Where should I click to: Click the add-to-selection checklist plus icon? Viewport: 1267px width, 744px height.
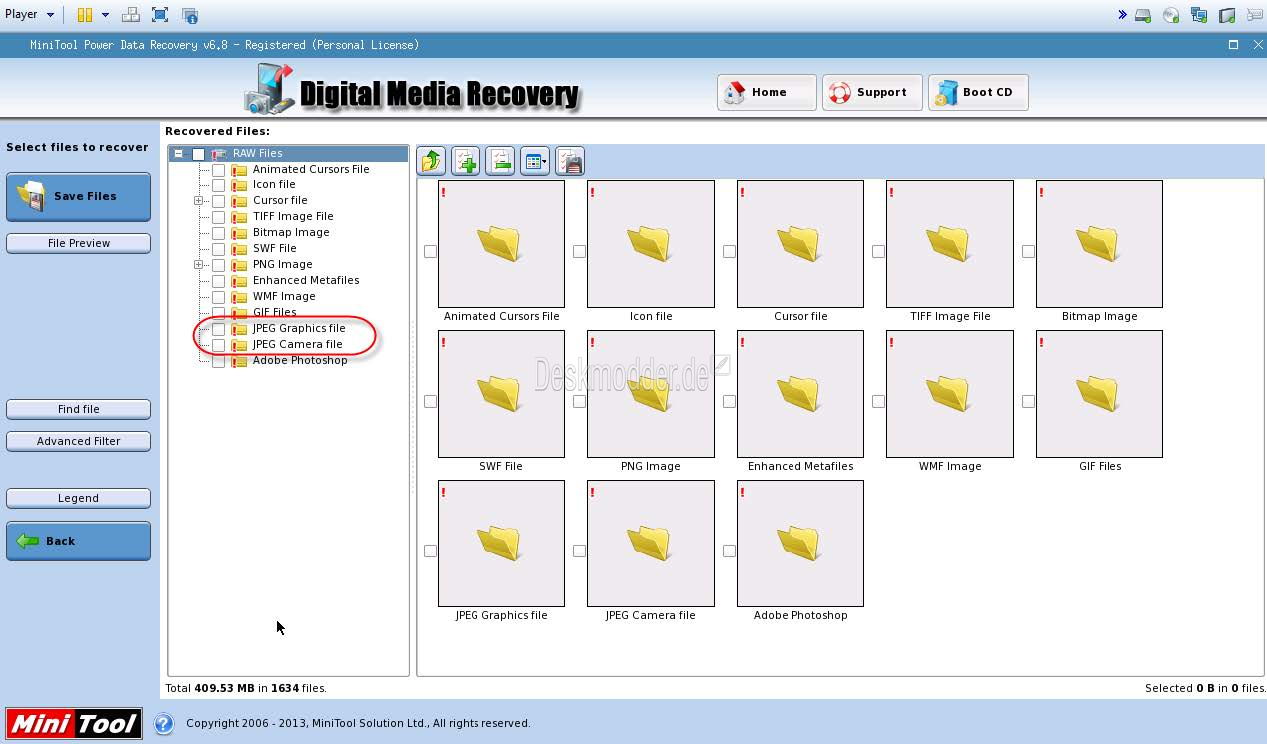coord(466,161)
